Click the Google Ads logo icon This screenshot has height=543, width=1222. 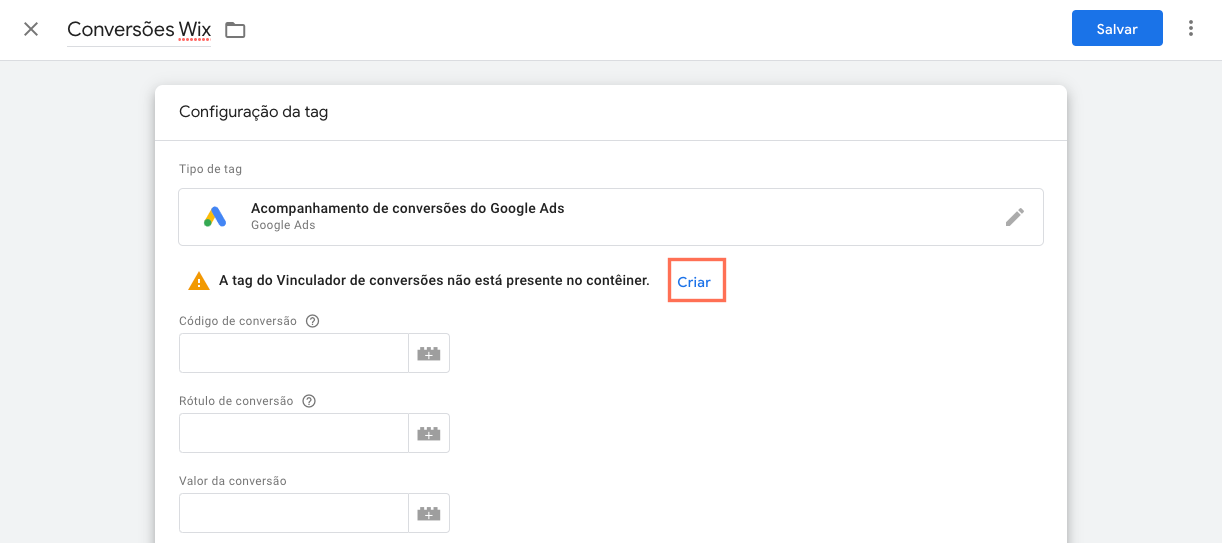(x=215, y=217)
